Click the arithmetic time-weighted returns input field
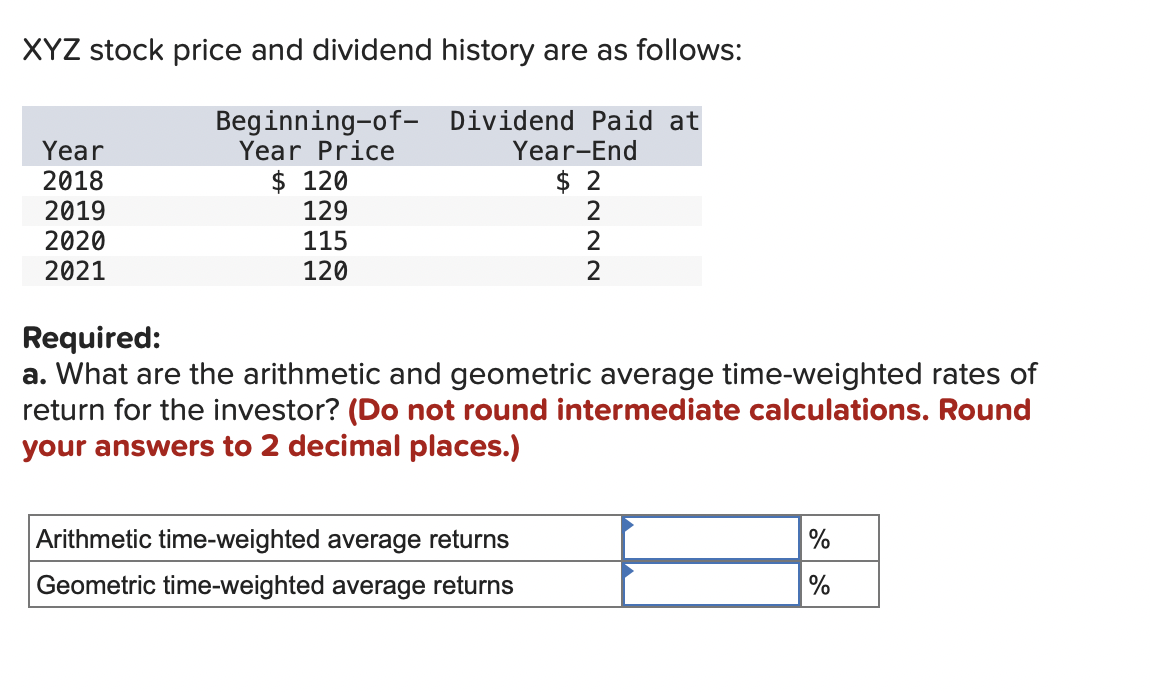Screen dimensions: 1150x692 [710, 538]
